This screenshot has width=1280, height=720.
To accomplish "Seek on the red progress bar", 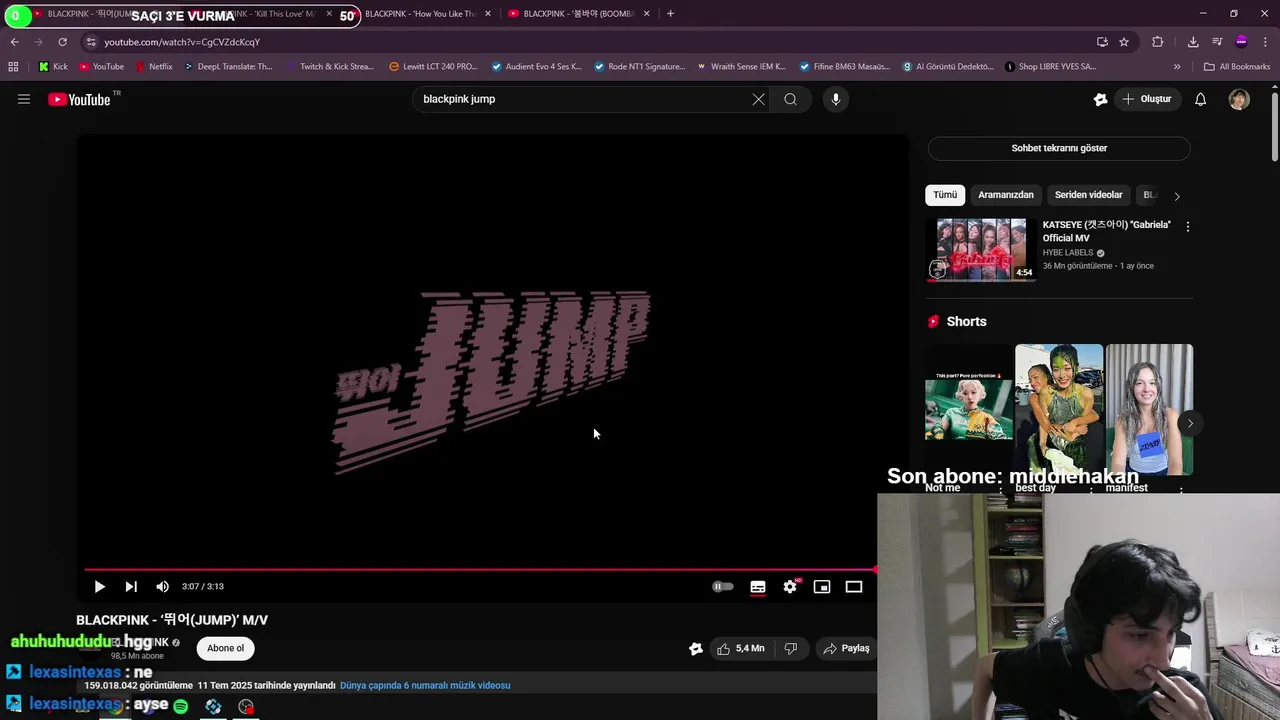I will click(480, 570).
